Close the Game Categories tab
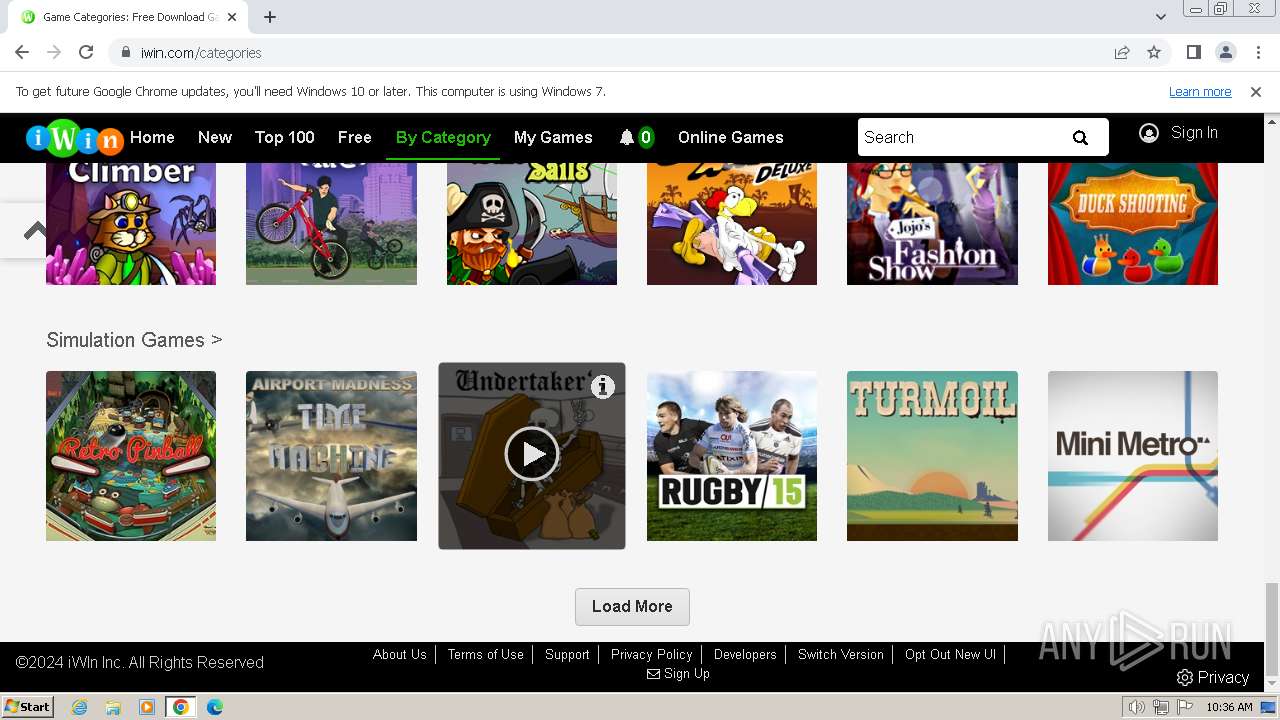 [232, 17]
